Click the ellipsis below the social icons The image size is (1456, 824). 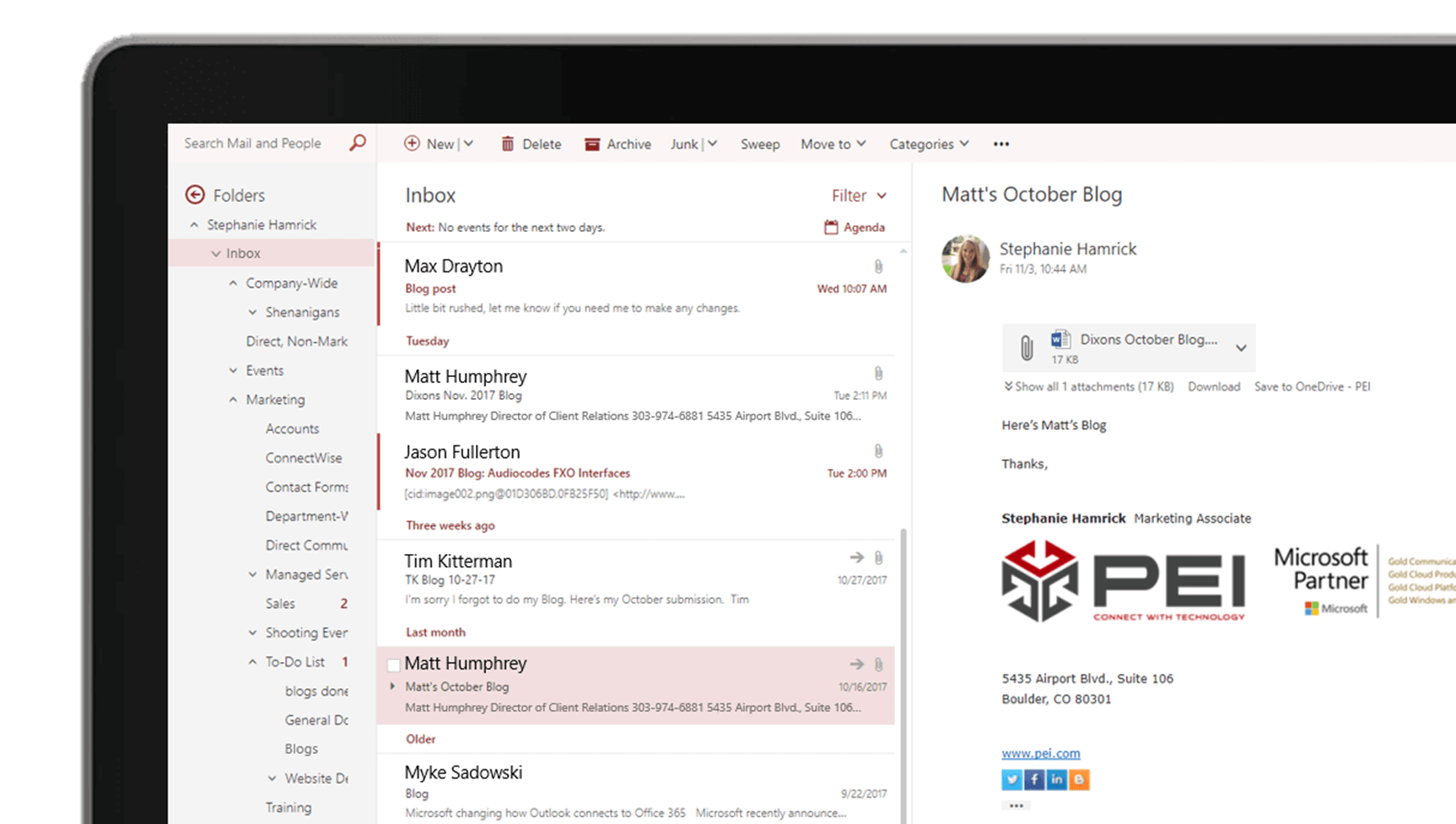[x=1016, y=805]
